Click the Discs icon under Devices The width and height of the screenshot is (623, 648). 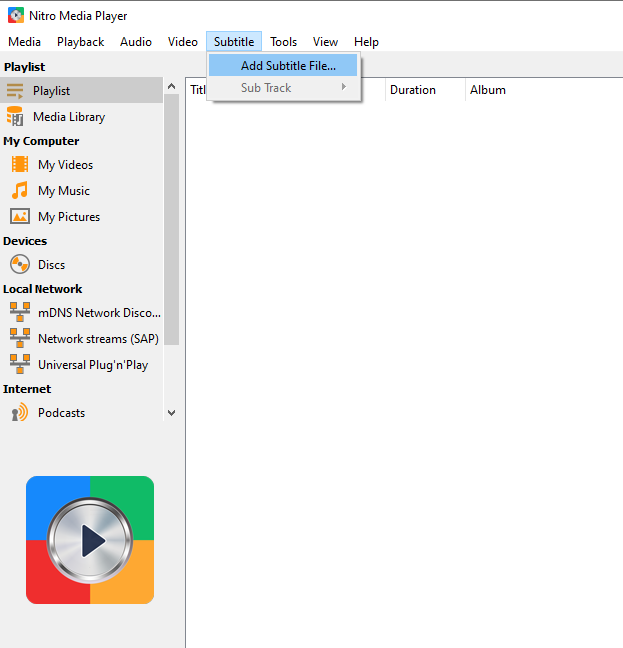coord(20,264)
